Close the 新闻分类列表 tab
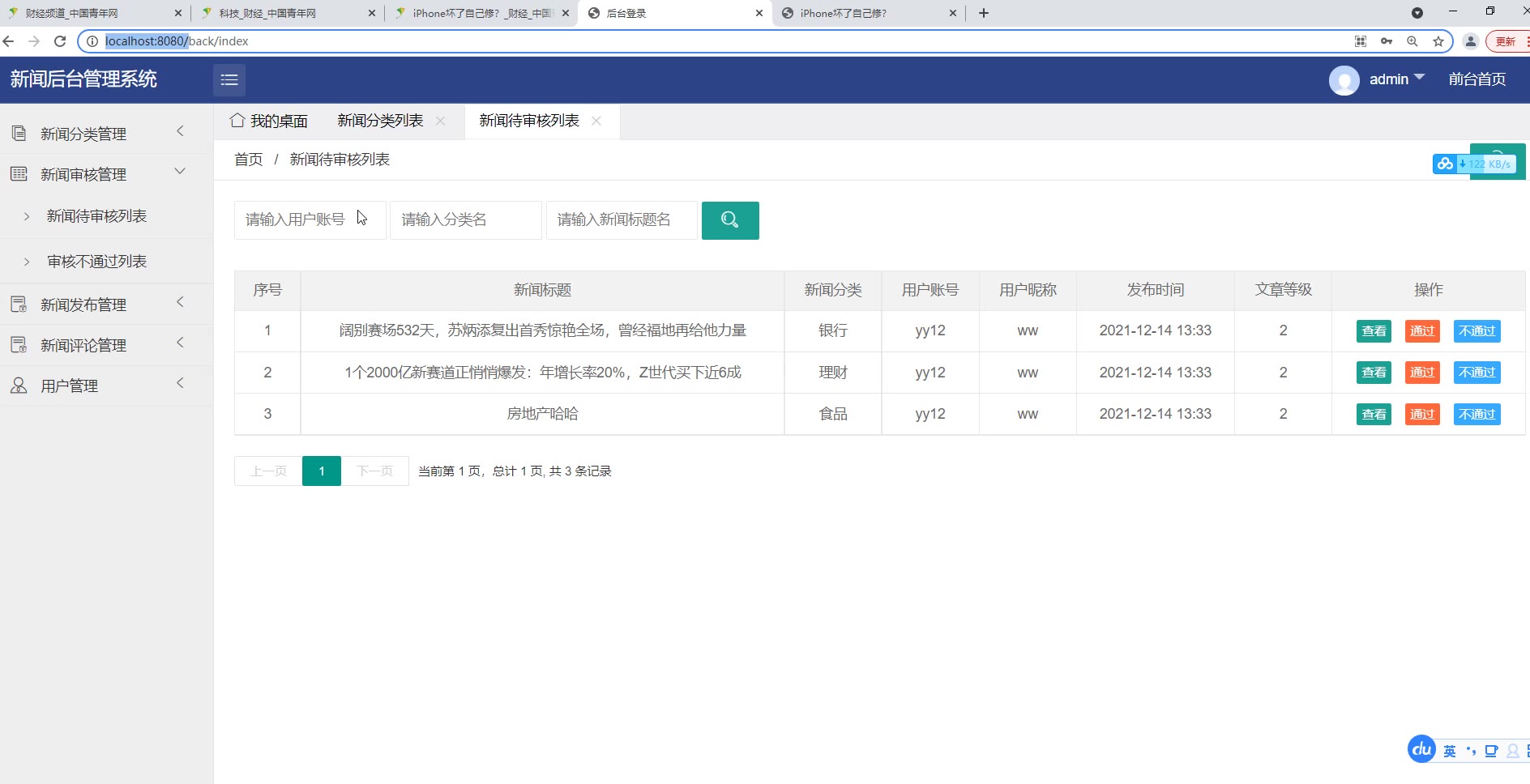This screenshot has height=784, width=1530. [x=441, y=121]
